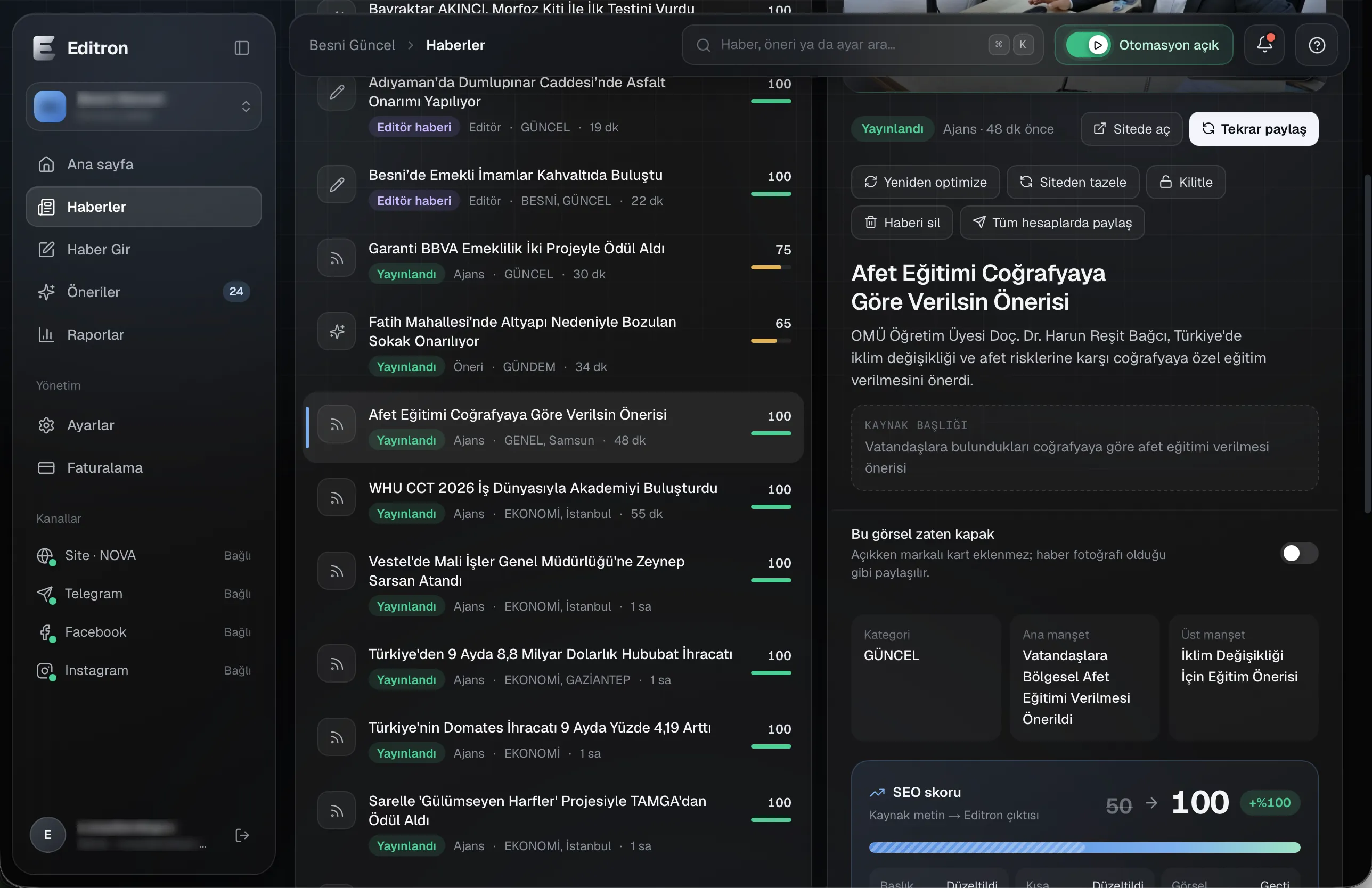The height and width of the screenshot is (888, 1372).
Task: Expand the workspace account switcher
Action: click(x=144, y=106)
